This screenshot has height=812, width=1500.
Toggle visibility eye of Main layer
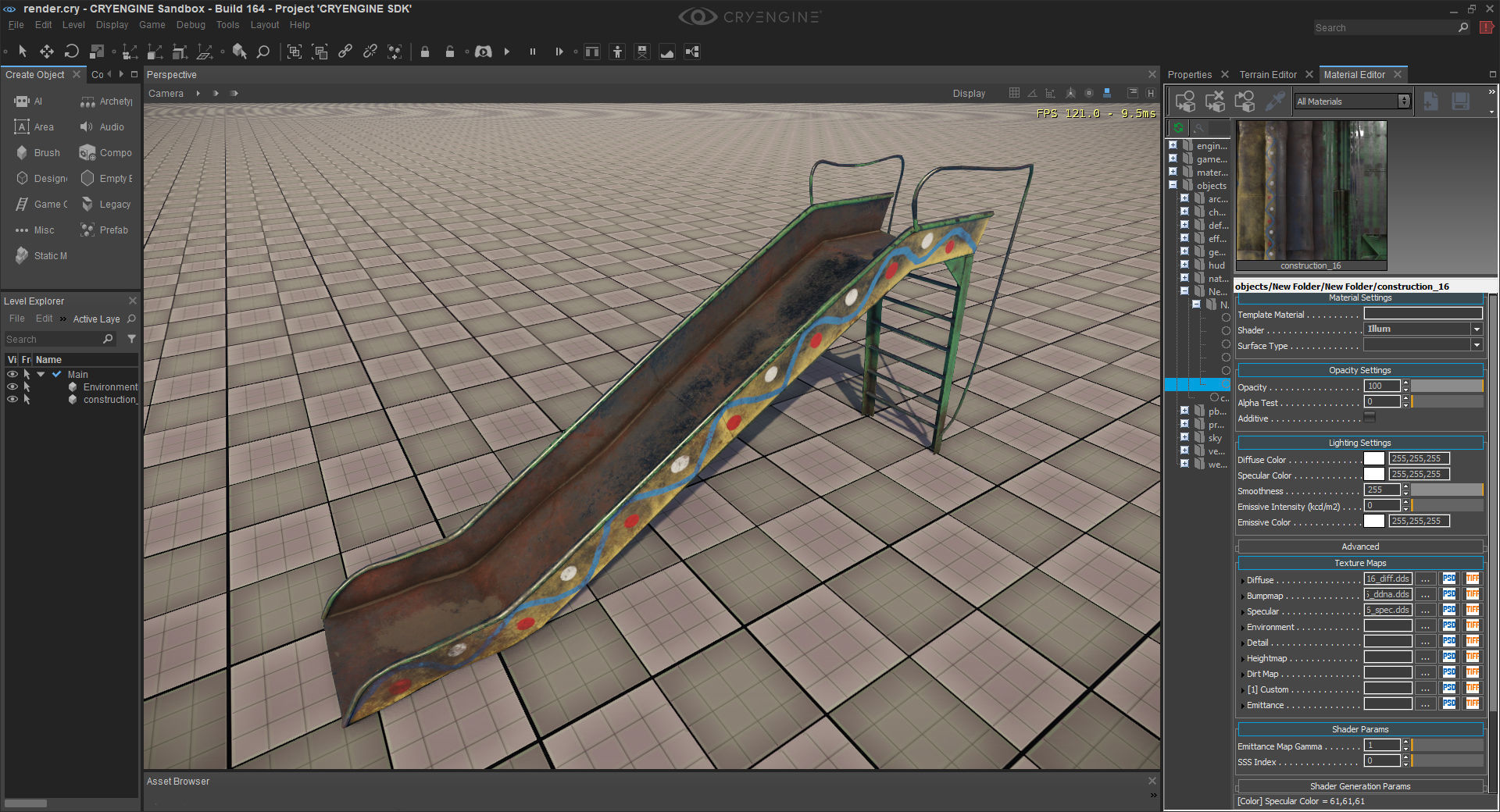[x=12, y=375]
